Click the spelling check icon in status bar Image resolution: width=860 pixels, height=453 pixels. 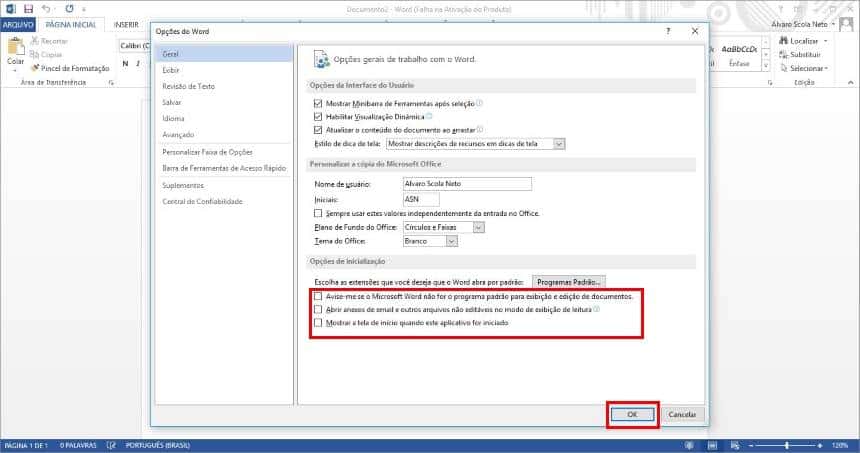[x=111, y=445]
